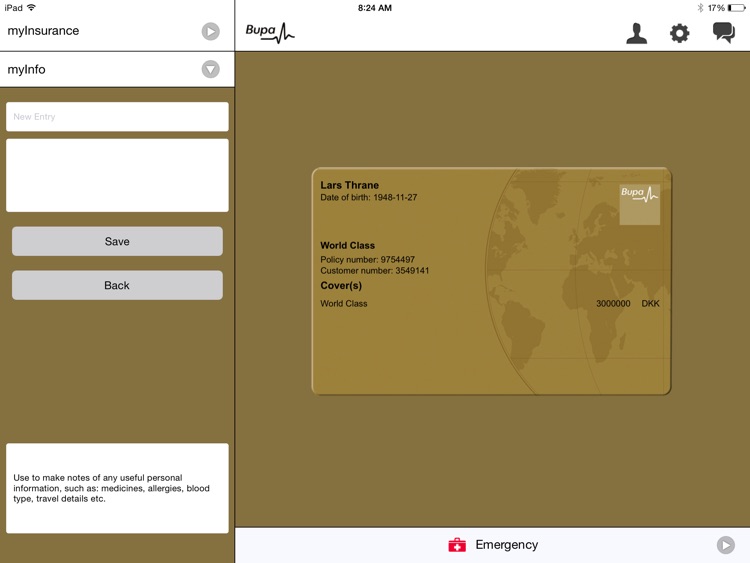
Task: Go back with the Back button
Action: point(117,285)
